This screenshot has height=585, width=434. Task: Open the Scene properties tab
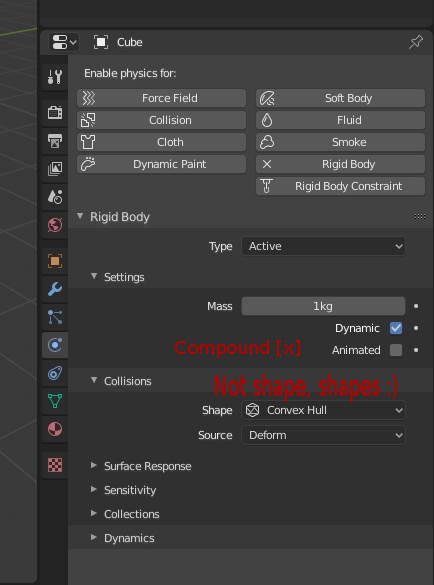55,197
